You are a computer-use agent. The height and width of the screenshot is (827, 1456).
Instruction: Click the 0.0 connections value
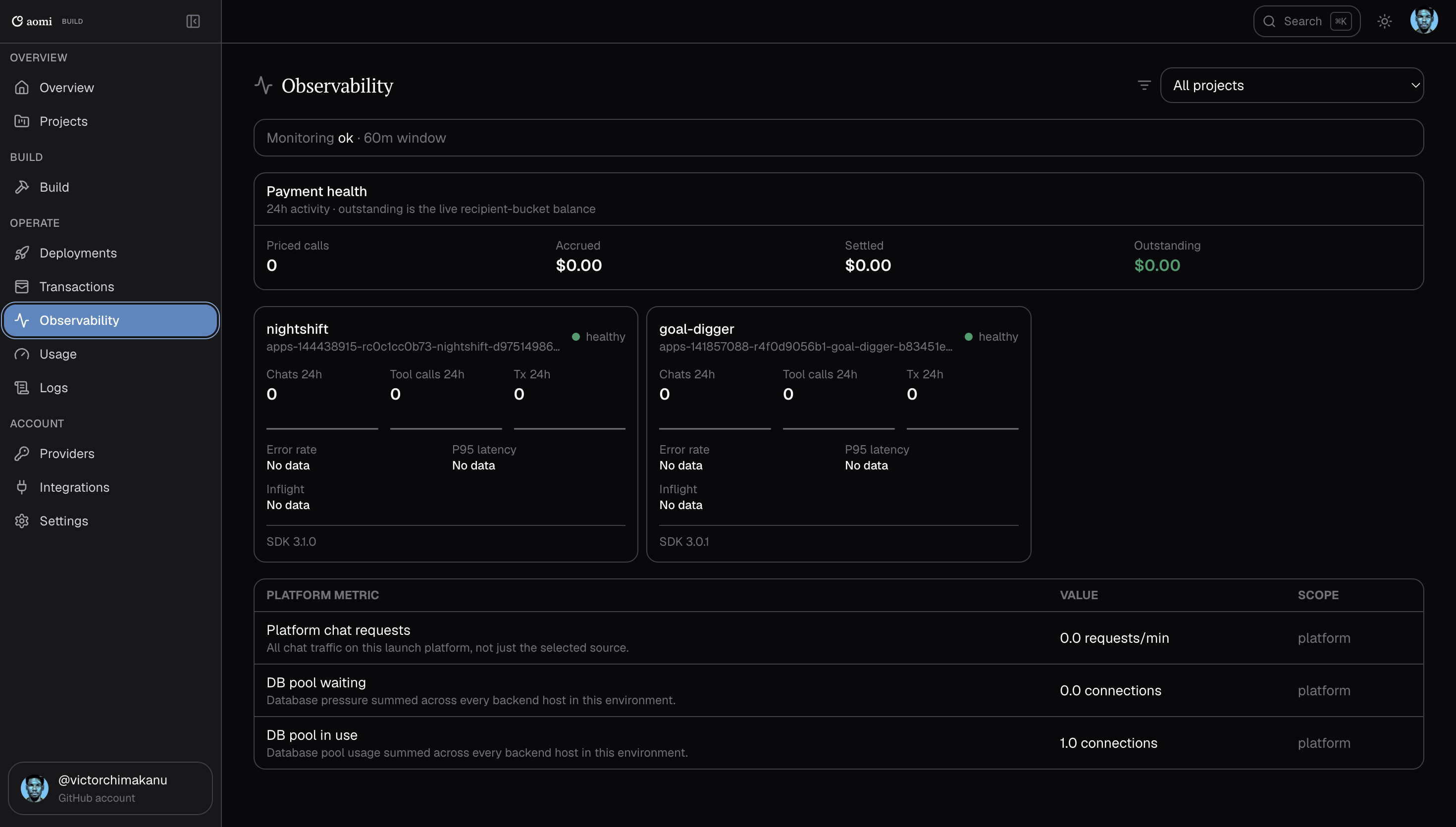(1110, 690)
